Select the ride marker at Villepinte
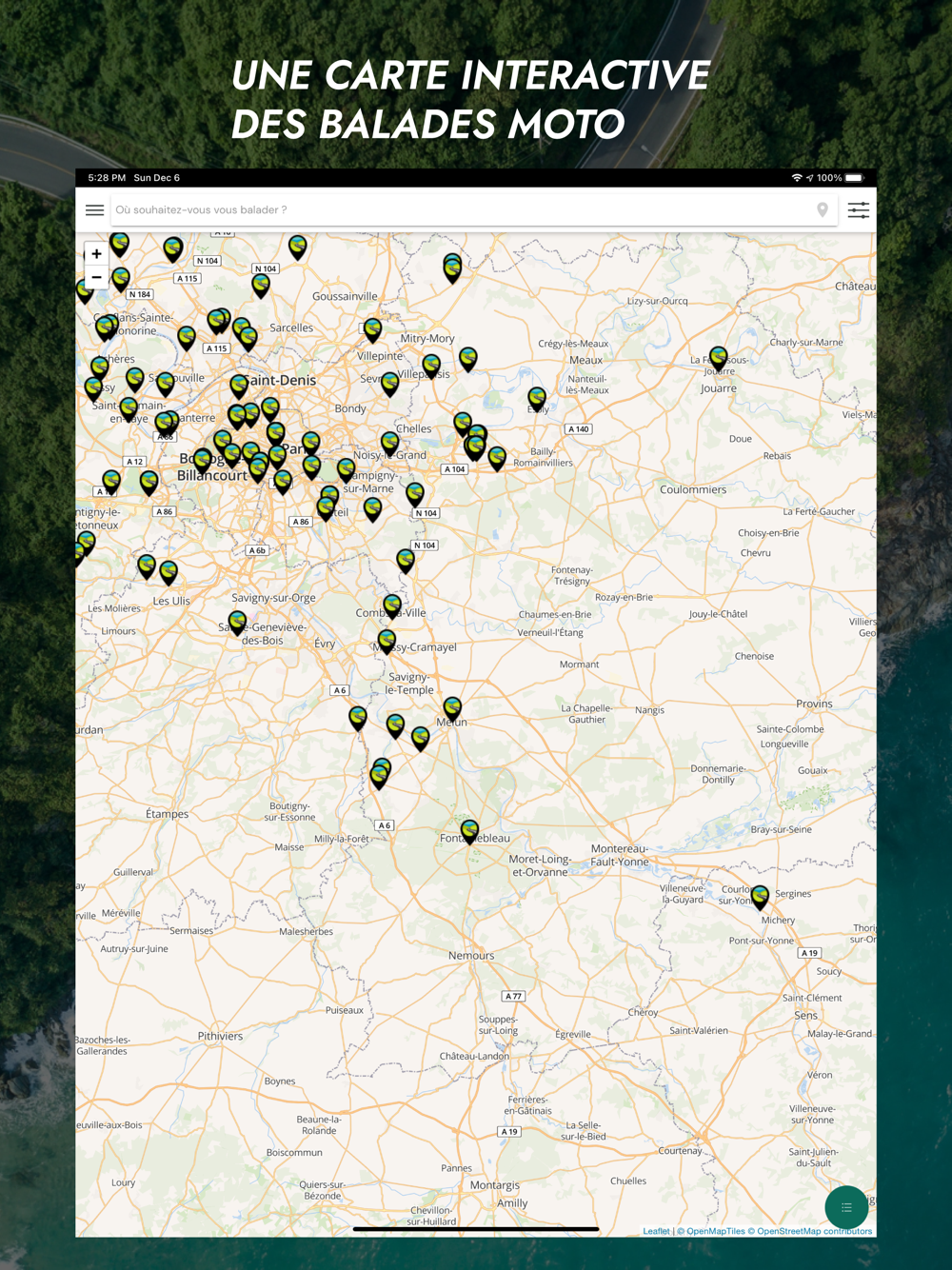952x1270 pixels. point(372,329)
